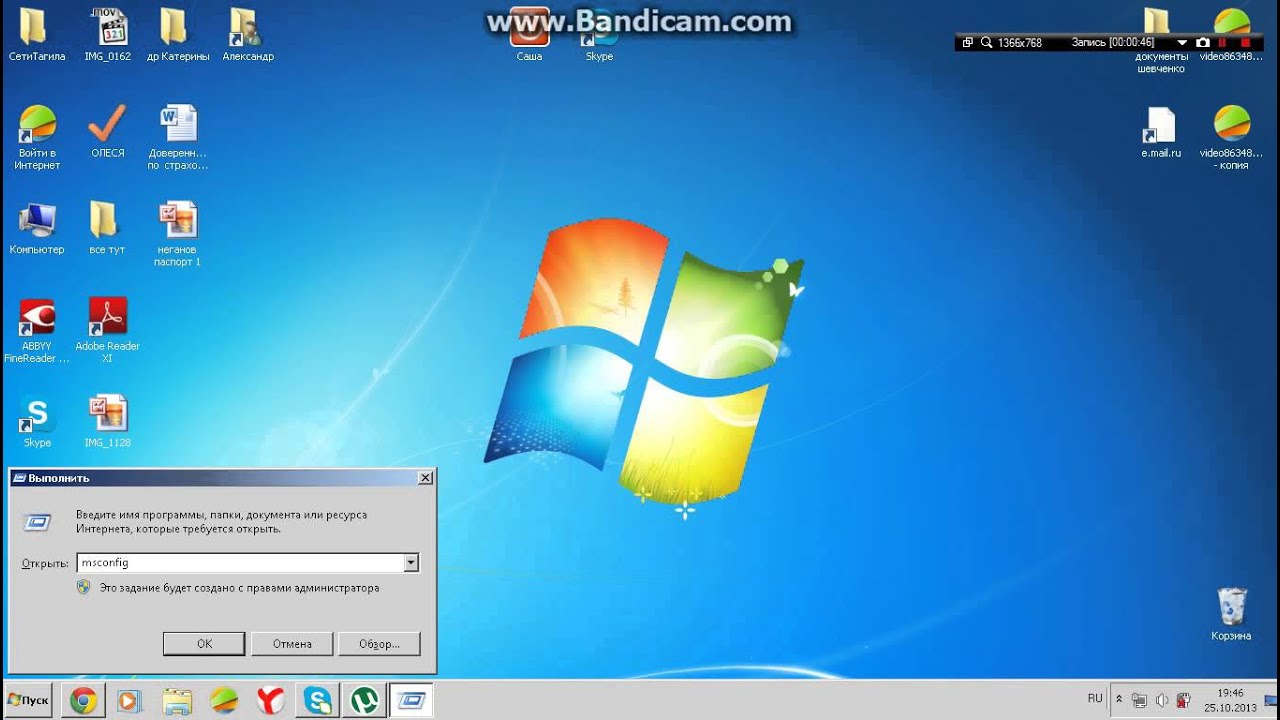The width and height of the screenshot is (1280, 720).
Task: Switch the RU input language indicator
Action: pyautogui.click(x=1095, y=698)
